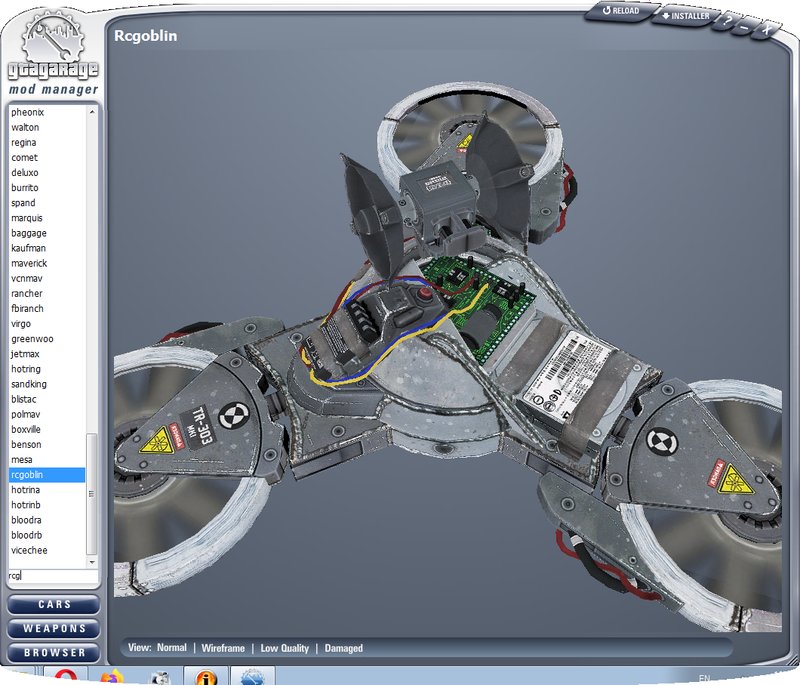Select pheonix in the vehicle list

(47, 112)
